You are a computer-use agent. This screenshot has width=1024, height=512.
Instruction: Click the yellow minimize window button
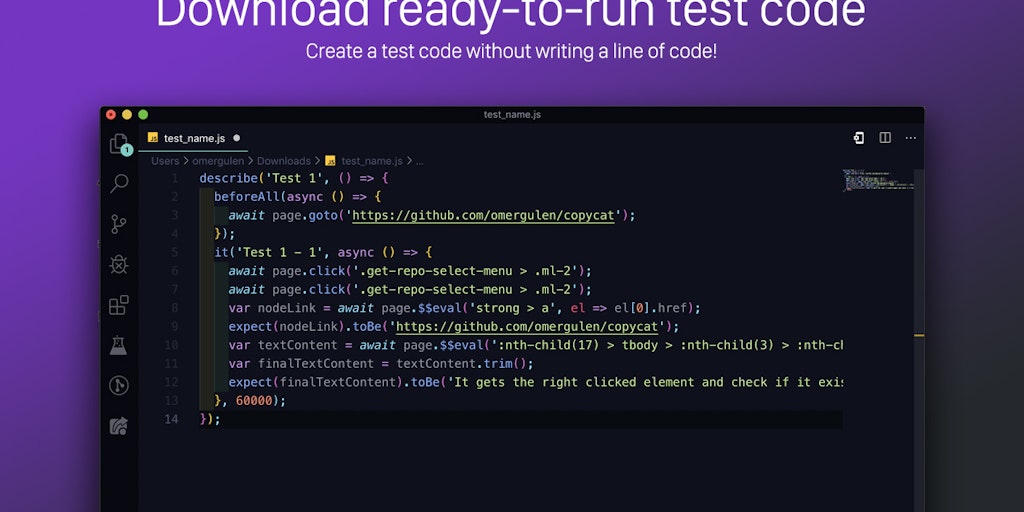point(127,115)
